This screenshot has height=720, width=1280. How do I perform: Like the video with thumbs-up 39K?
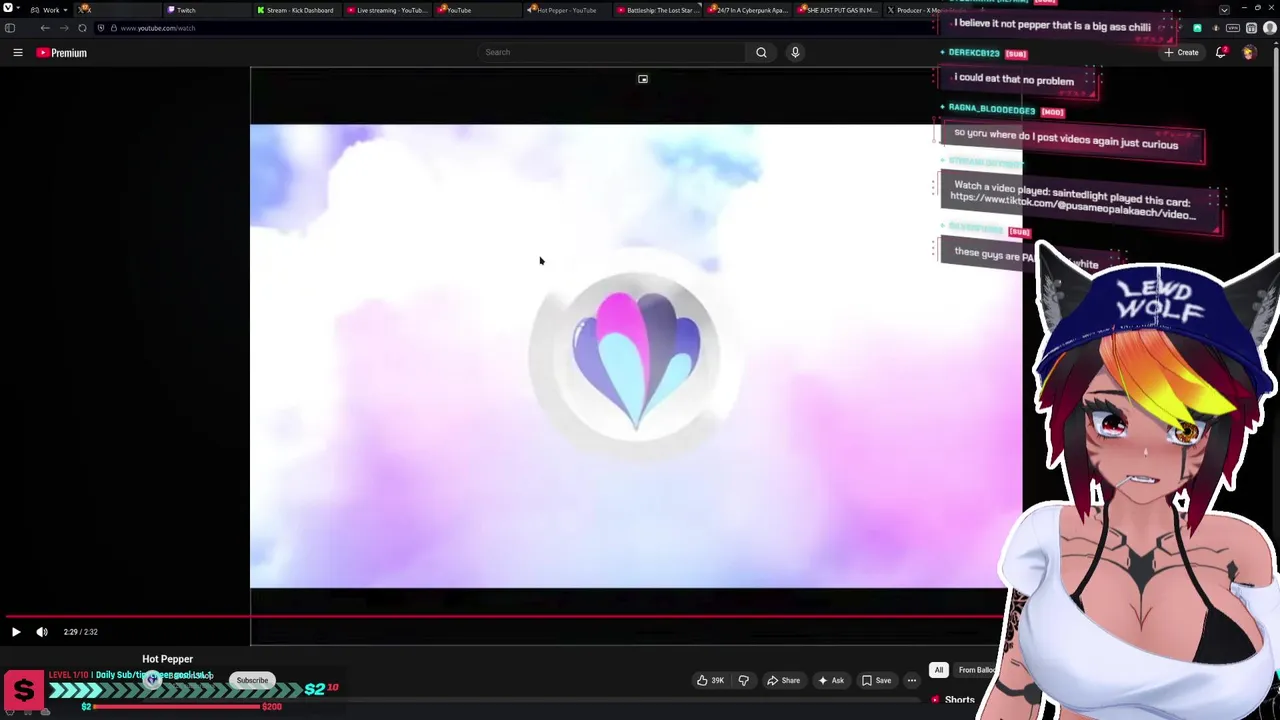click(711, 681)
